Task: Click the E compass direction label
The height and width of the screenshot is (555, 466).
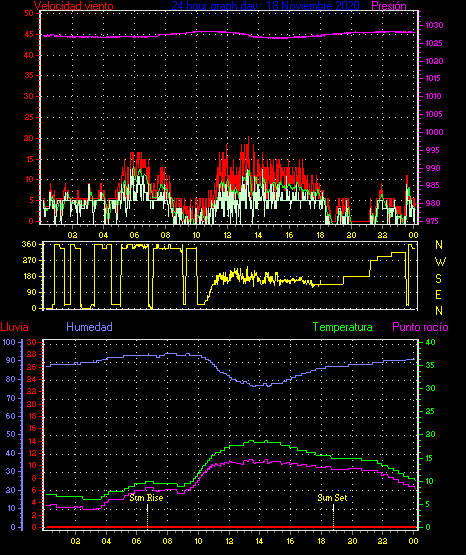Action: coord(438,295)
